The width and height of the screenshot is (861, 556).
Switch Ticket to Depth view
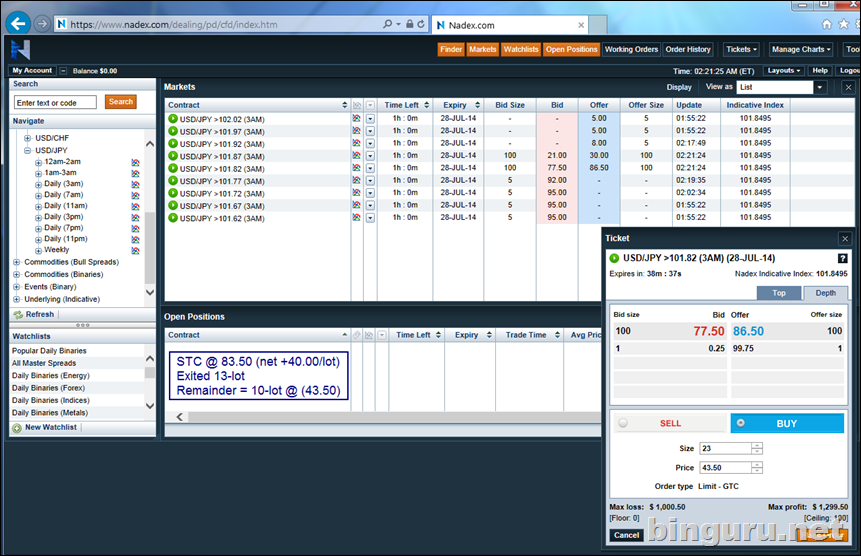click(825, 293)
